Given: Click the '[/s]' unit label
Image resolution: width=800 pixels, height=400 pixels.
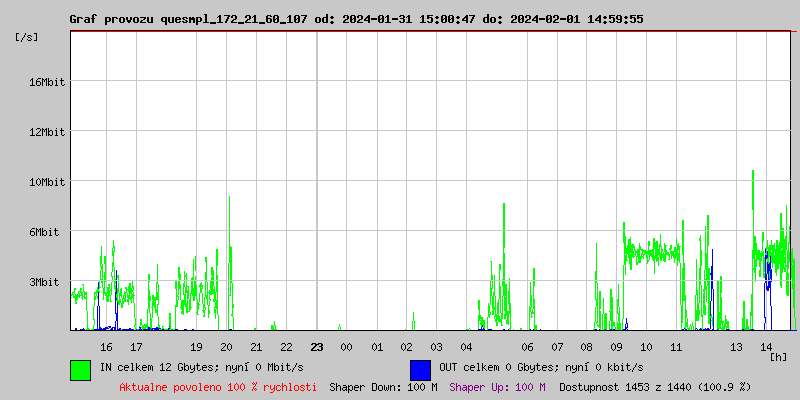Looking at the screenshot, I should 27,37.
